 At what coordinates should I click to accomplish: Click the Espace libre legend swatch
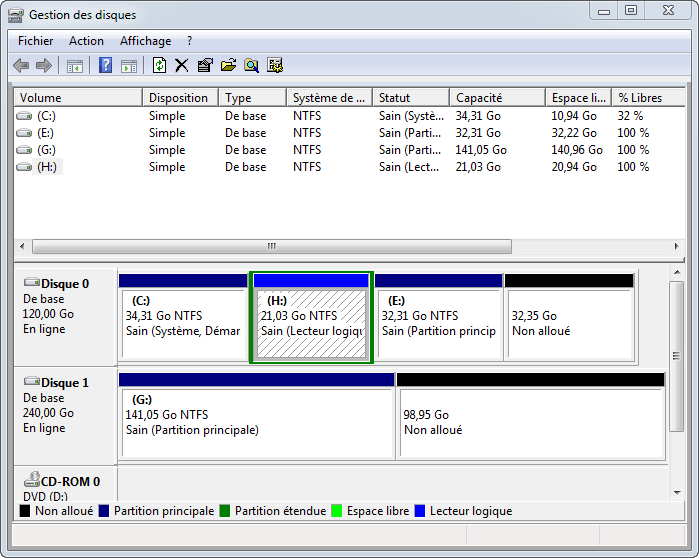point(337,511)
